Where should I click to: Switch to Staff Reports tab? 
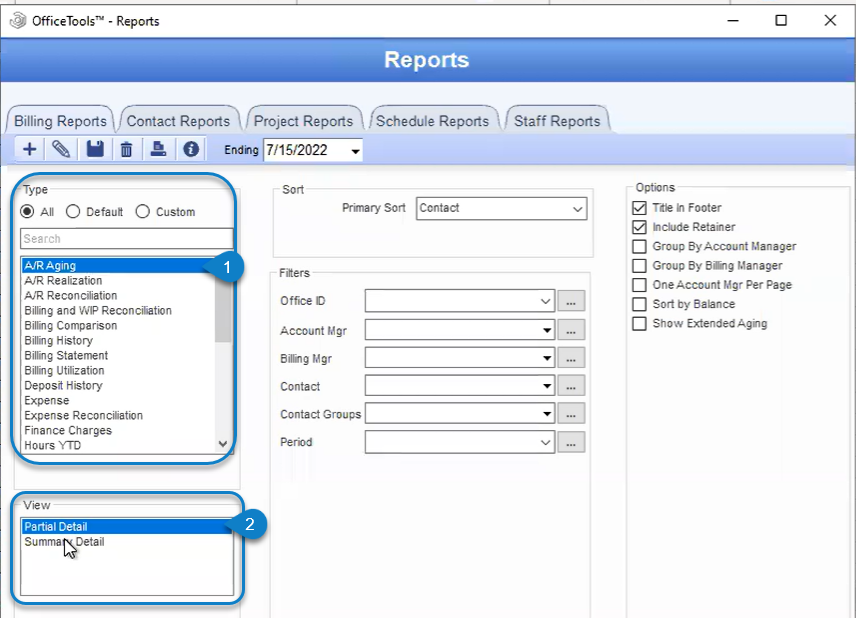[557, 121]
